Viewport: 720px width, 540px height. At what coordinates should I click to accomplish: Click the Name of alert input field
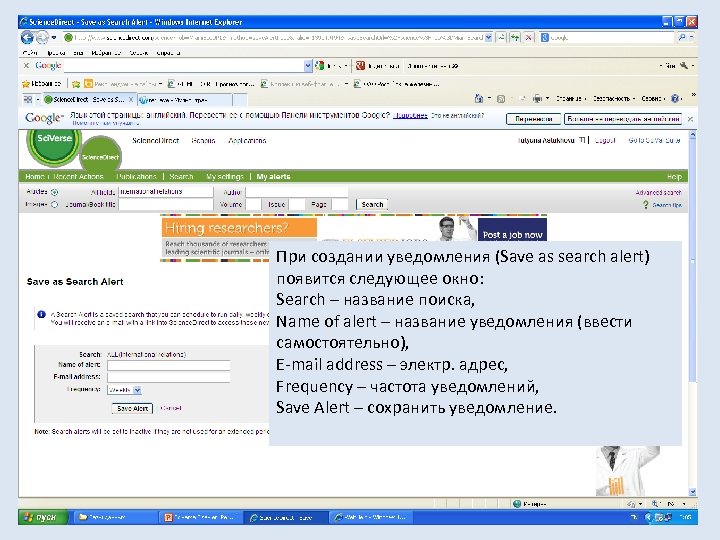[x=169, y=365]
